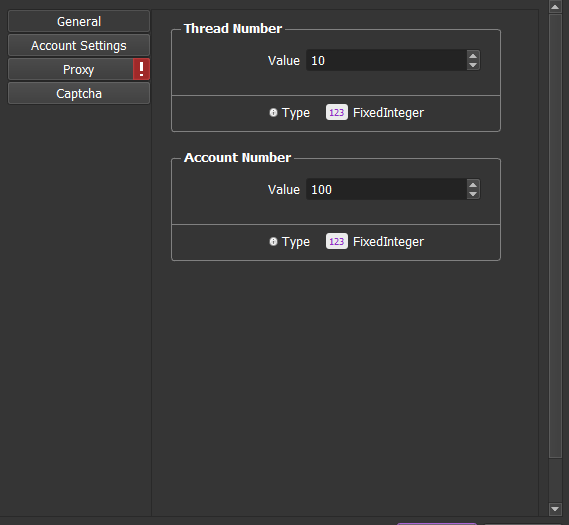Click the info icon beside Account Number Type
The width and height of the screenshot is (569, 525).
273,242
